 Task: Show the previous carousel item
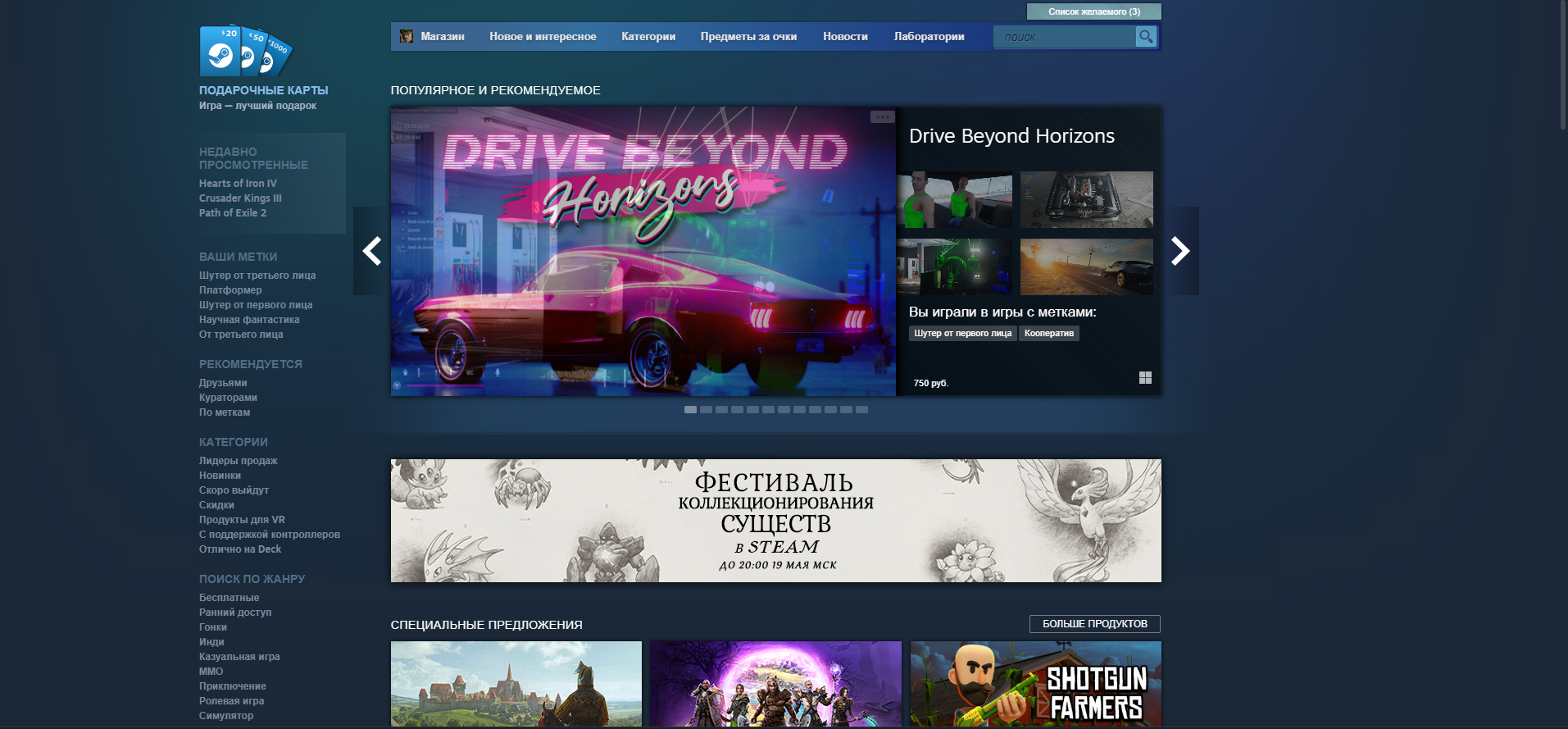[372, 251]
